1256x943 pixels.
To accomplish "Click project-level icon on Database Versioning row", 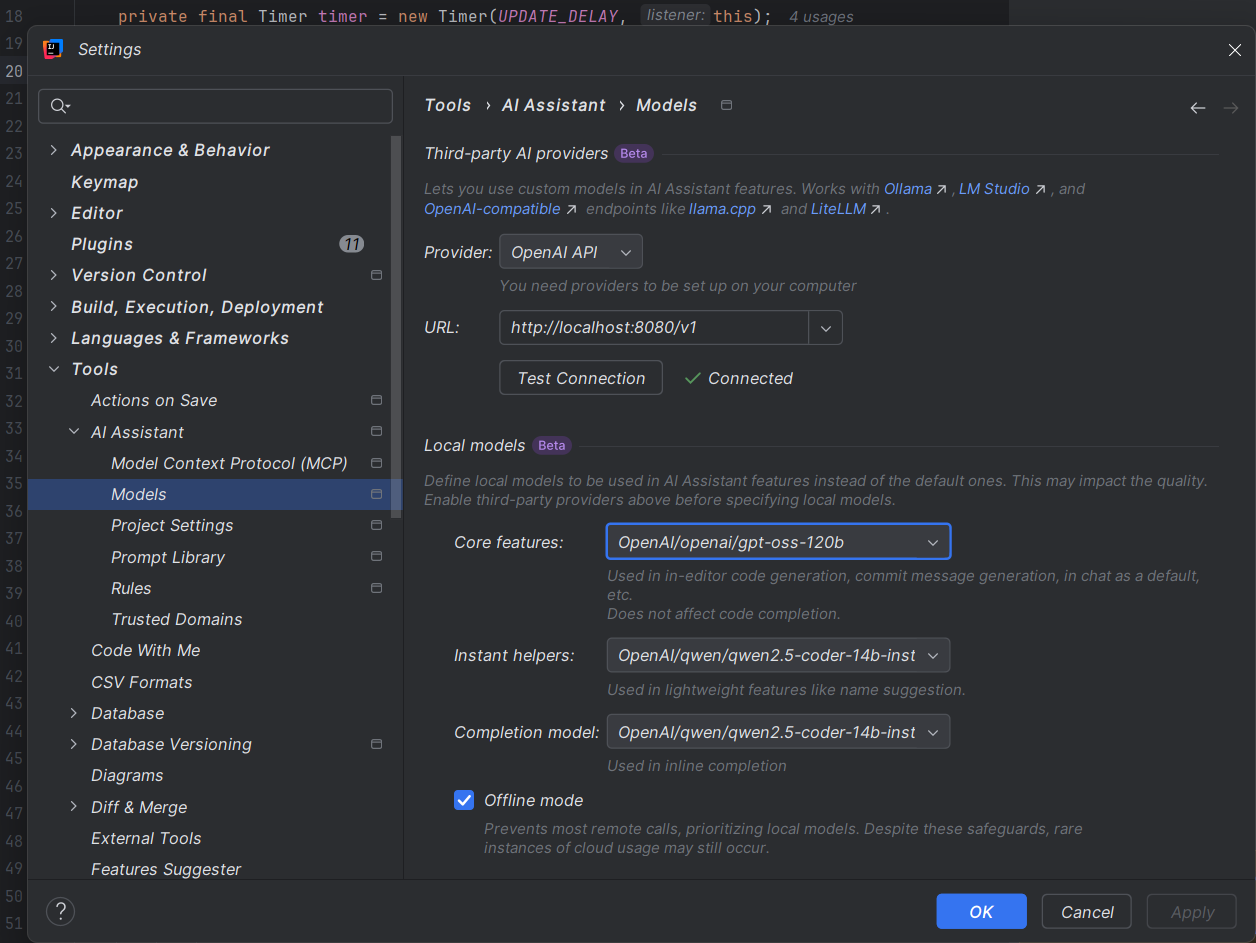I will click(x=377, y=744).
